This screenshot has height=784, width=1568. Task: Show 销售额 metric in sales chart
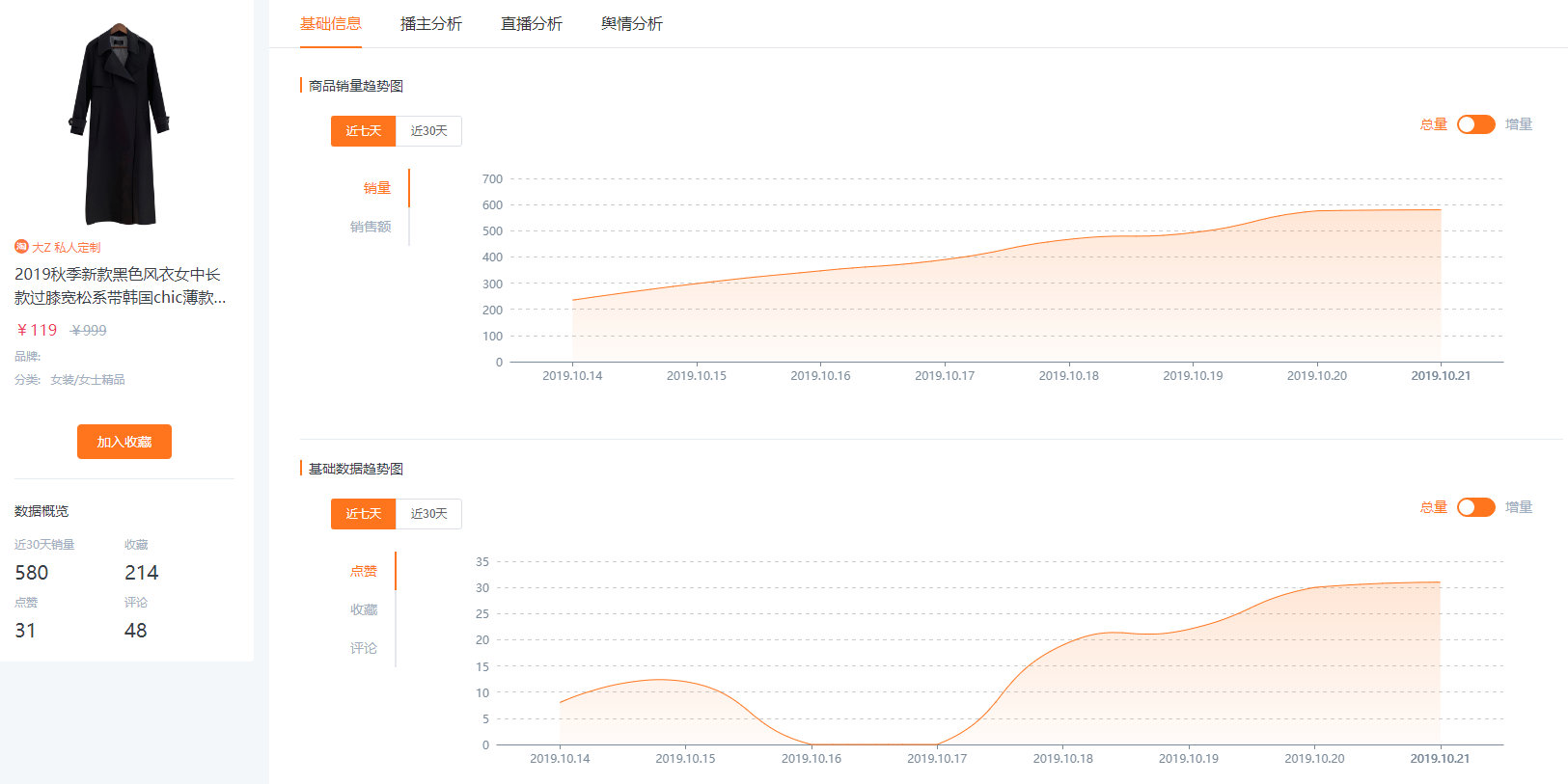click(x=371, y=227)
